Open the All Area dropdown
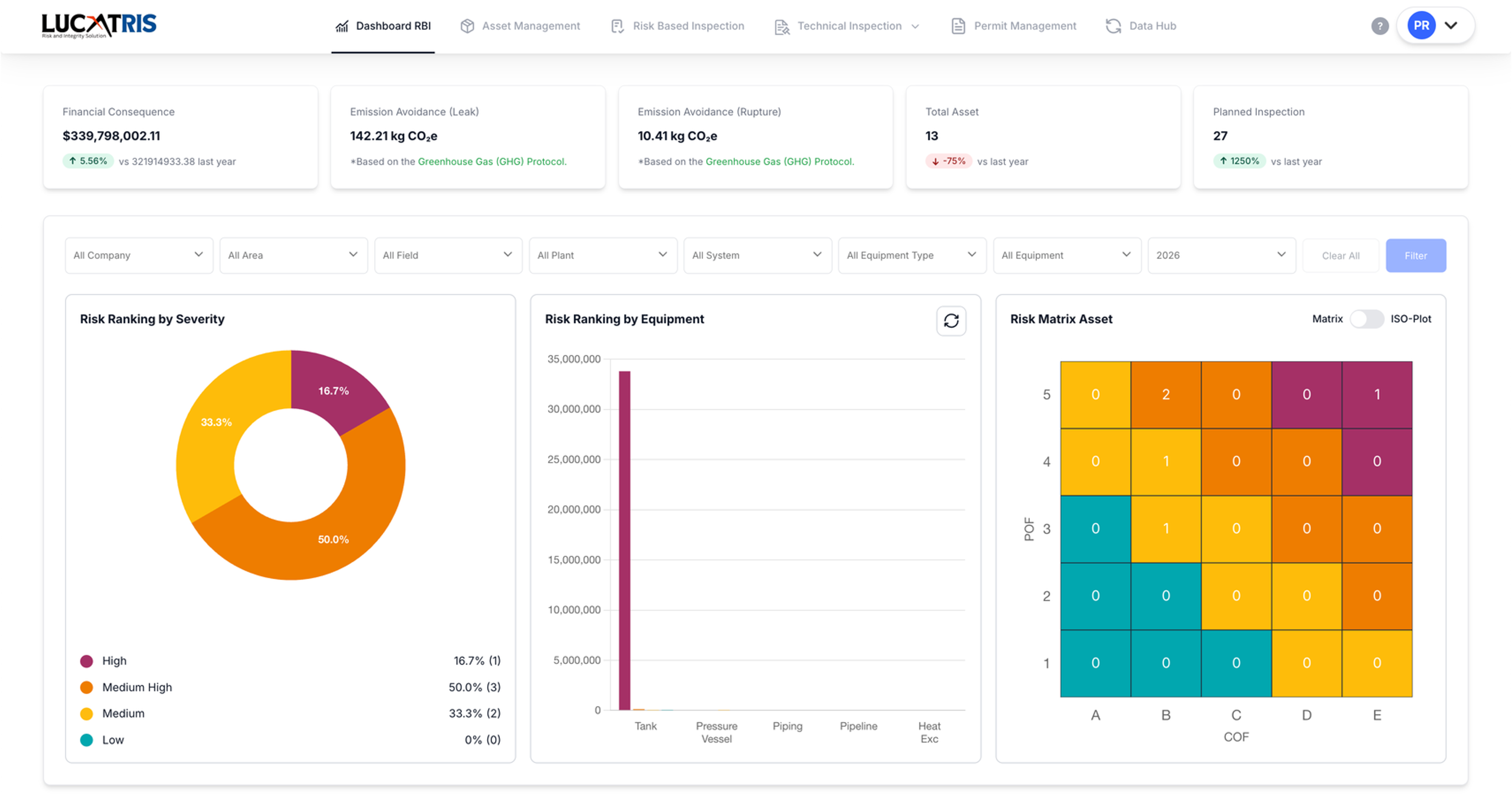1512x798 pixels. click(294, 255)
